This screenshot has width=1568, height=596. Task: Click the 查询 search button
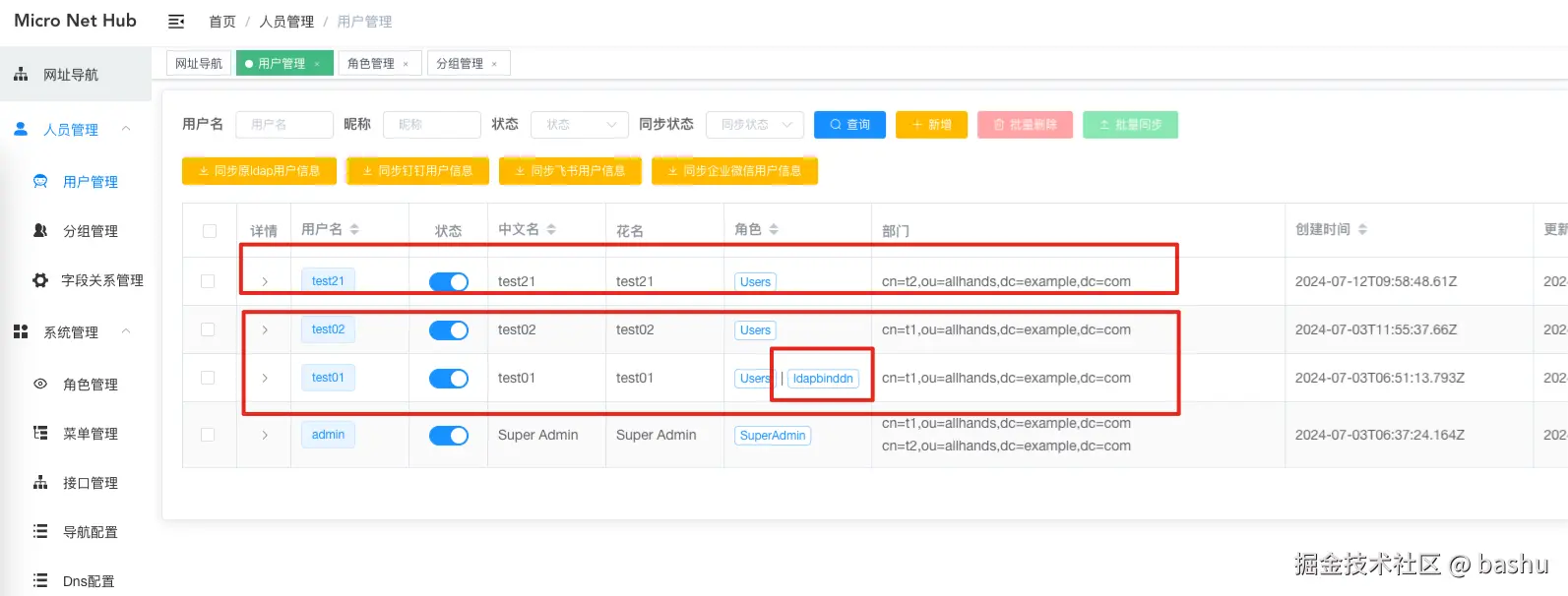(x=849, y=125)
